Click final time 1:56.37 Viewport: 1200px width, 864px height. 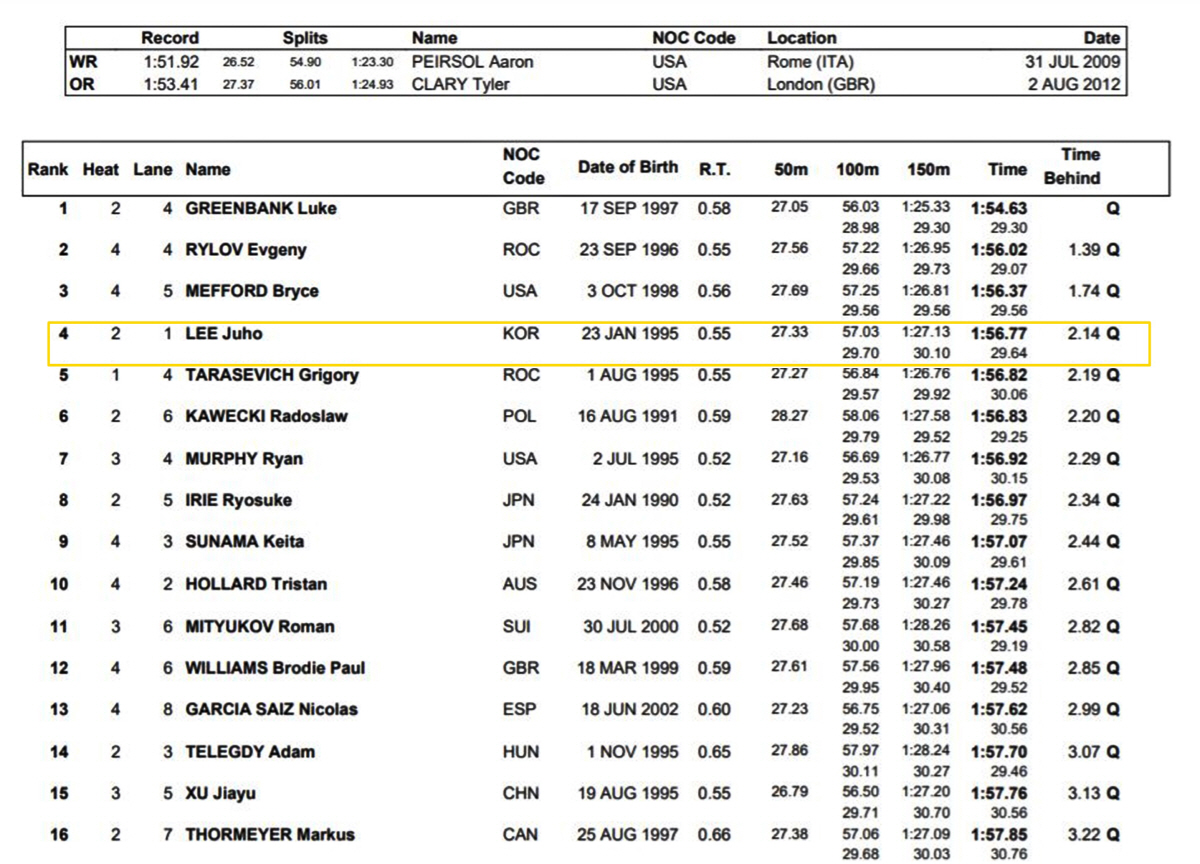pos(999,291)
